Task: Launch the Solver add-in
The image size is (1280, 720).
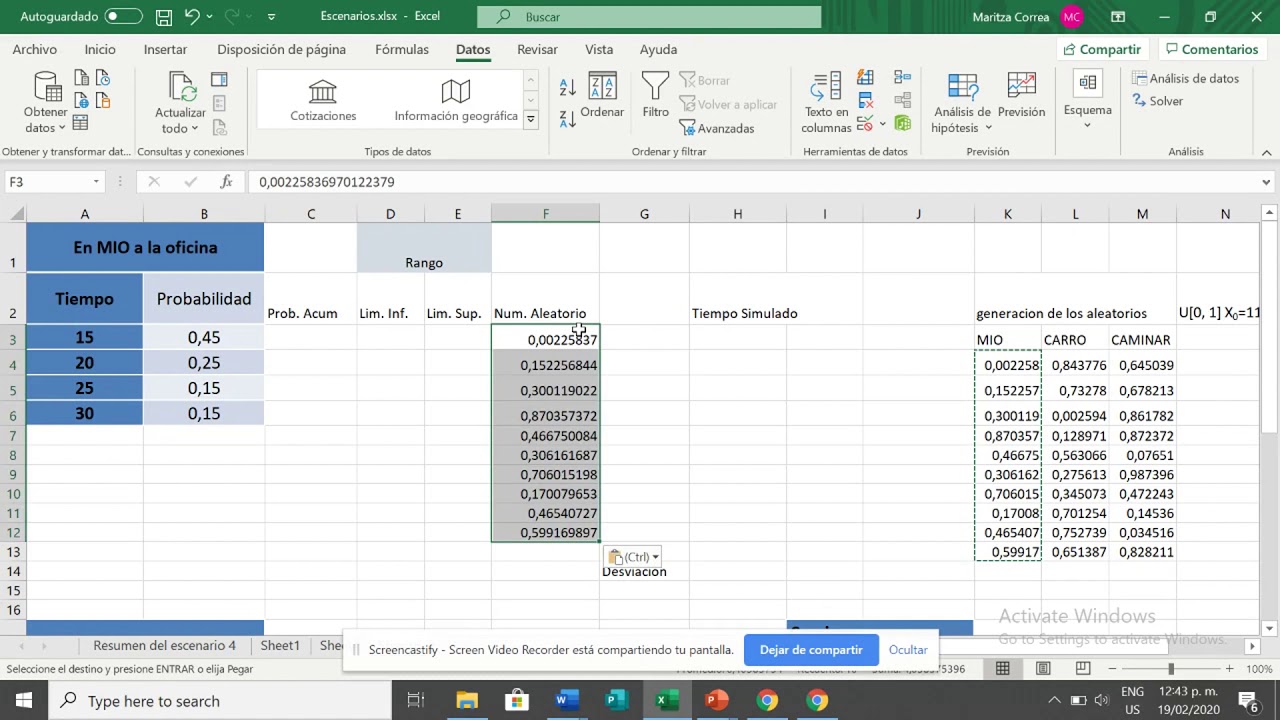Action: 1158,101
